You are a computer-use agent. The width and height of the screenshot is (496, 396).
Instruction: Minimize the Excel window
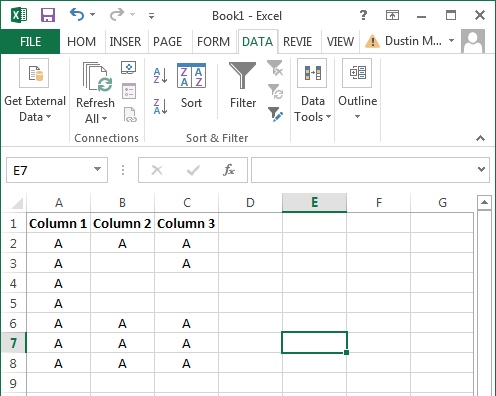click(x=422, y=16)
